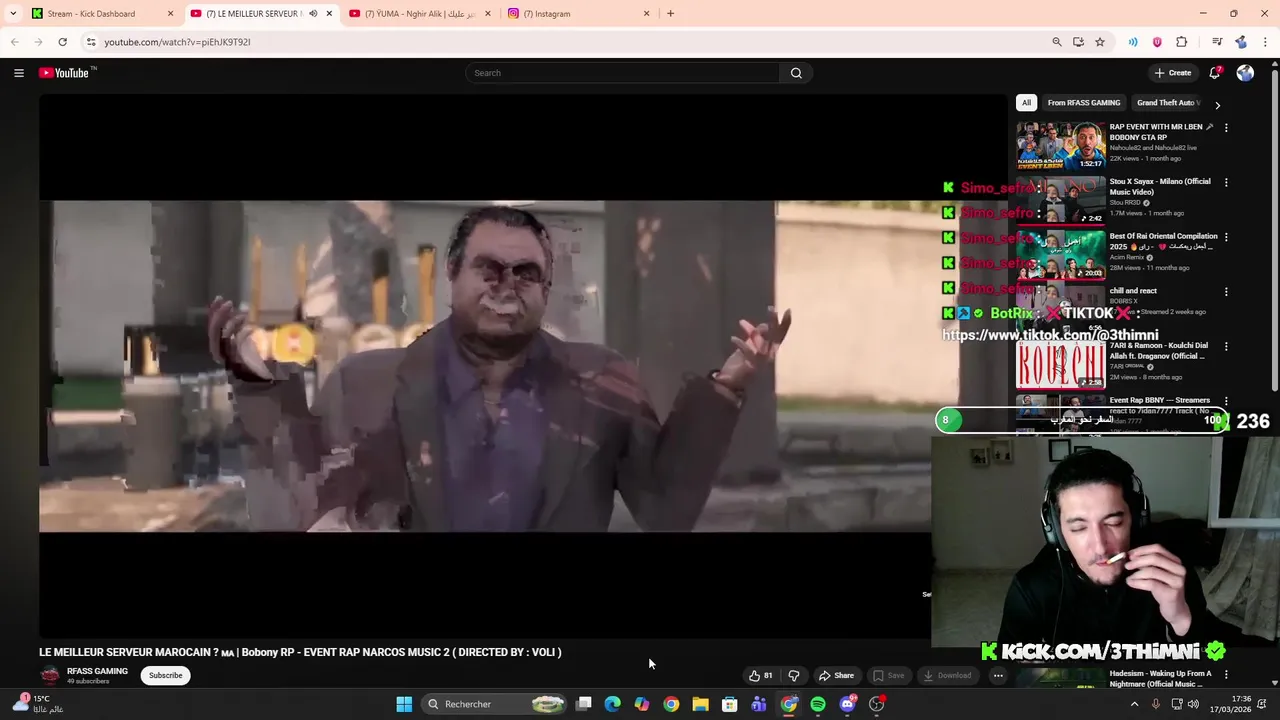Image resolution: width=1280 pixels, height=720 pixels.
Task: Open the tab search dropdown arrow
Action: (13, 14)
